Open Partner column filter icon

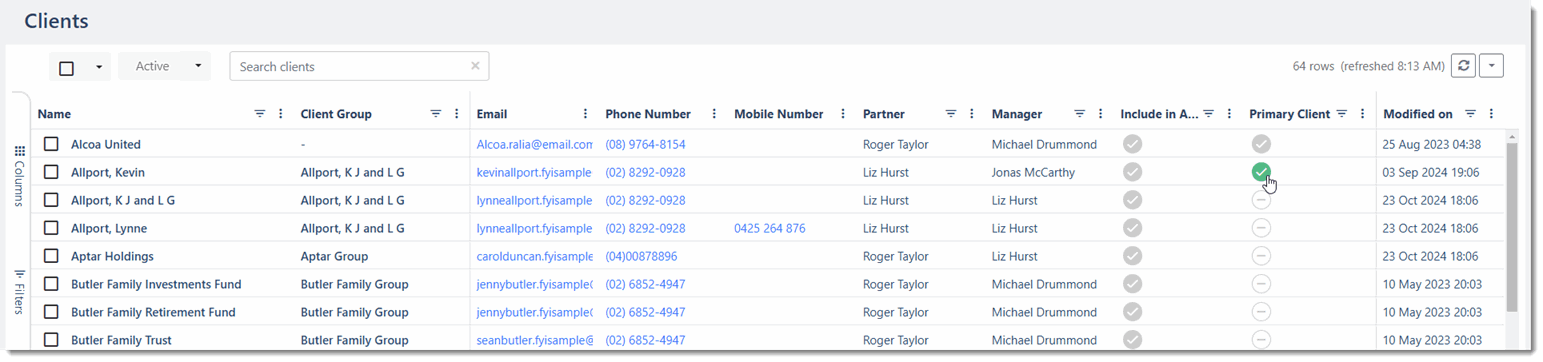[951, 114]
